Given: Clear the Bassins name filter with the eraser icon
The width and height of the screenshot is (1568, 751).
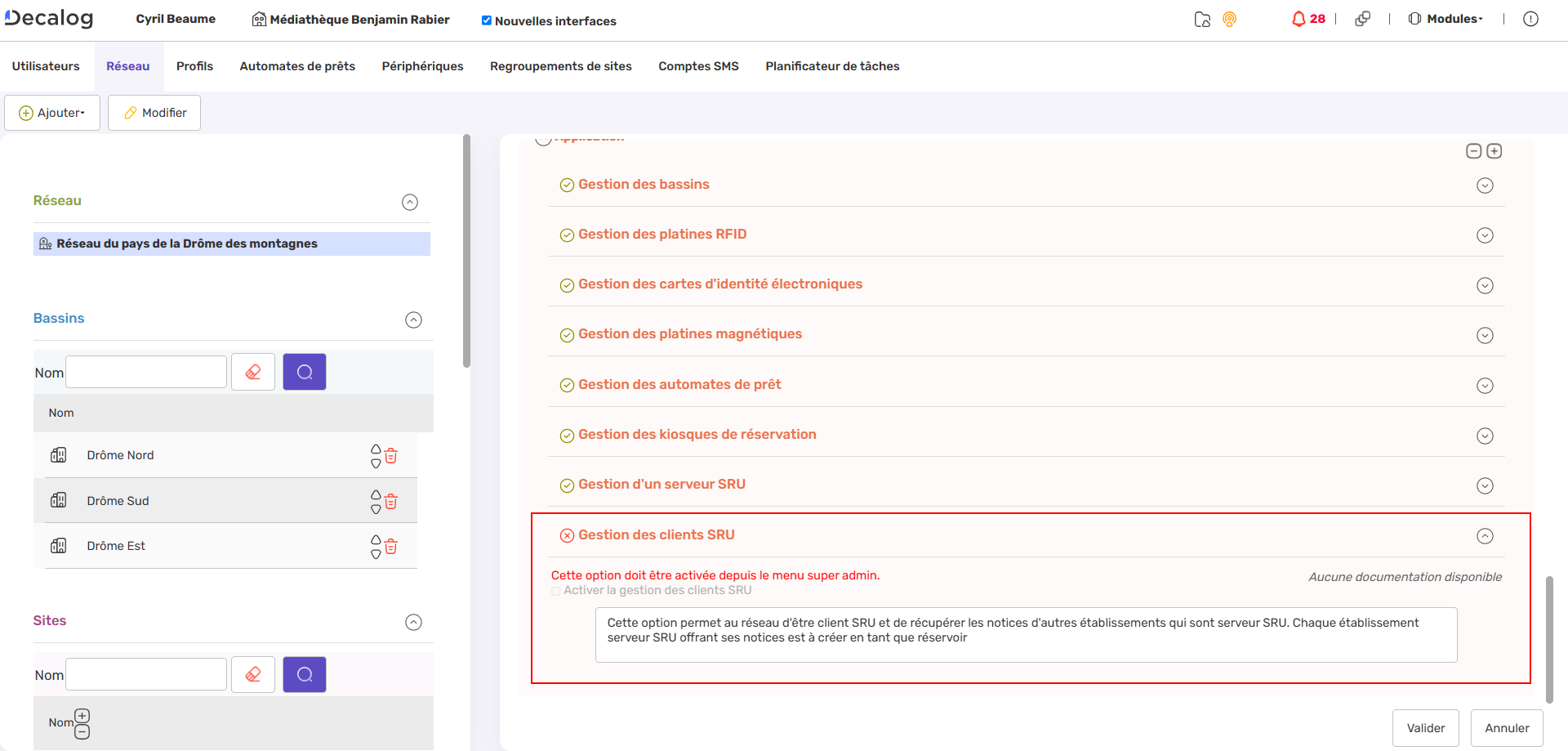Looking at the screenshot, I should point(252,371).
